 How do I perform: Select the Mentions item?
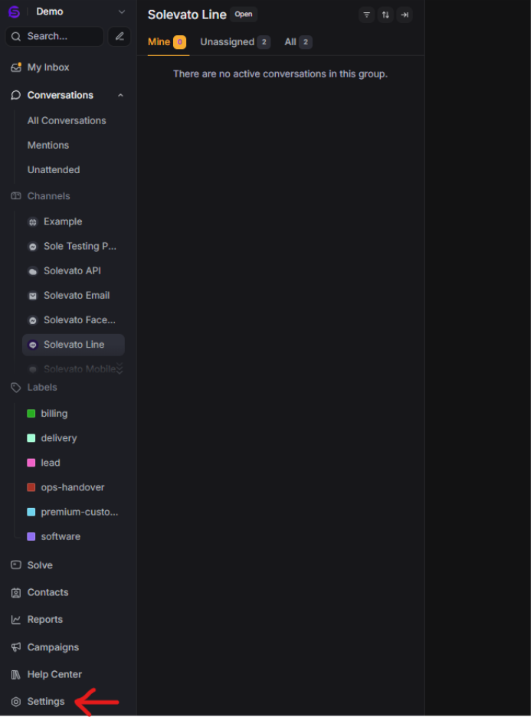click(x=48, y=145)
